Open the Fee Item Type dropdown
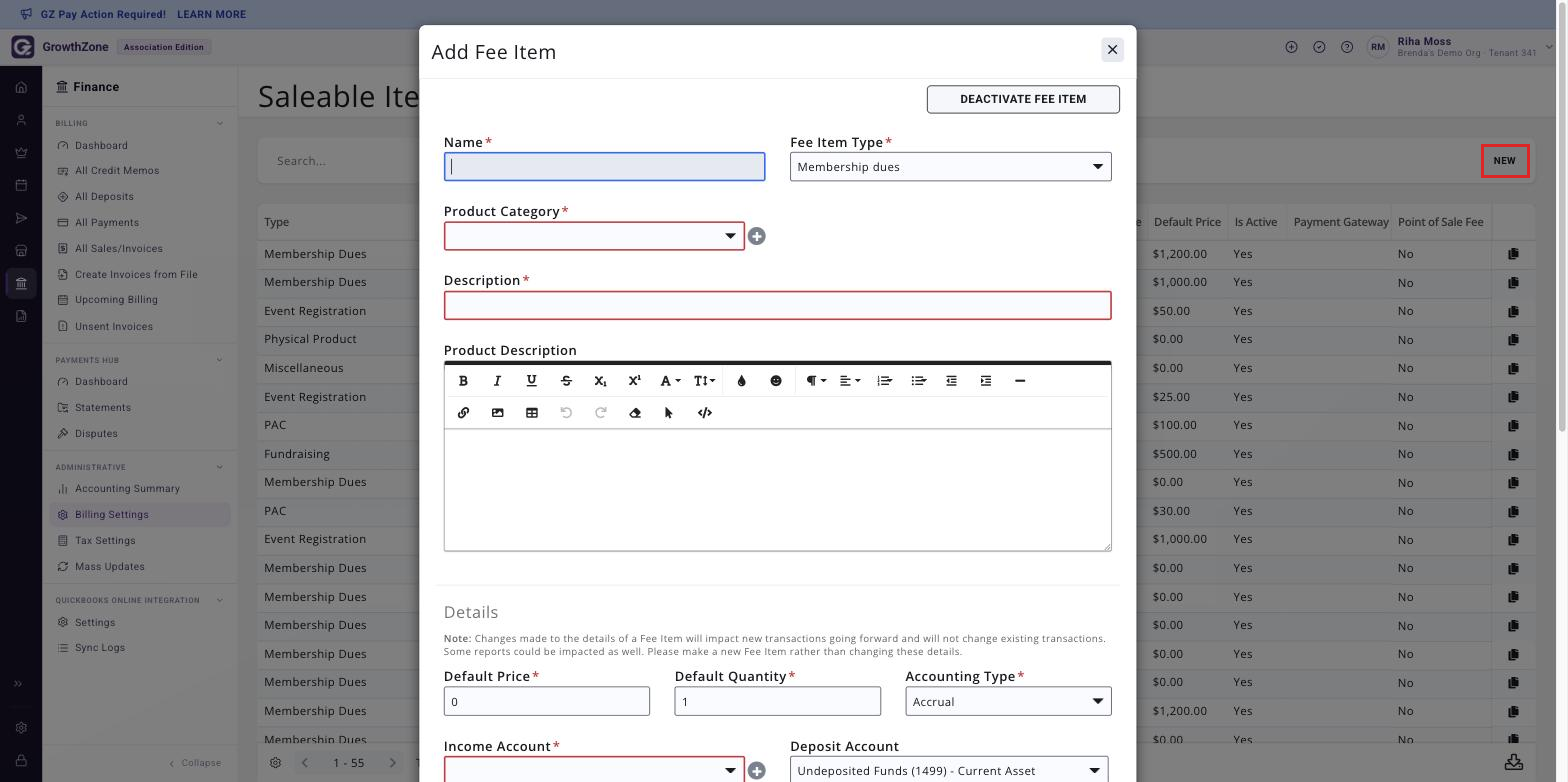Image resolution: width=1568 pixels, height=782 pixels. click(x=950, y=167)
